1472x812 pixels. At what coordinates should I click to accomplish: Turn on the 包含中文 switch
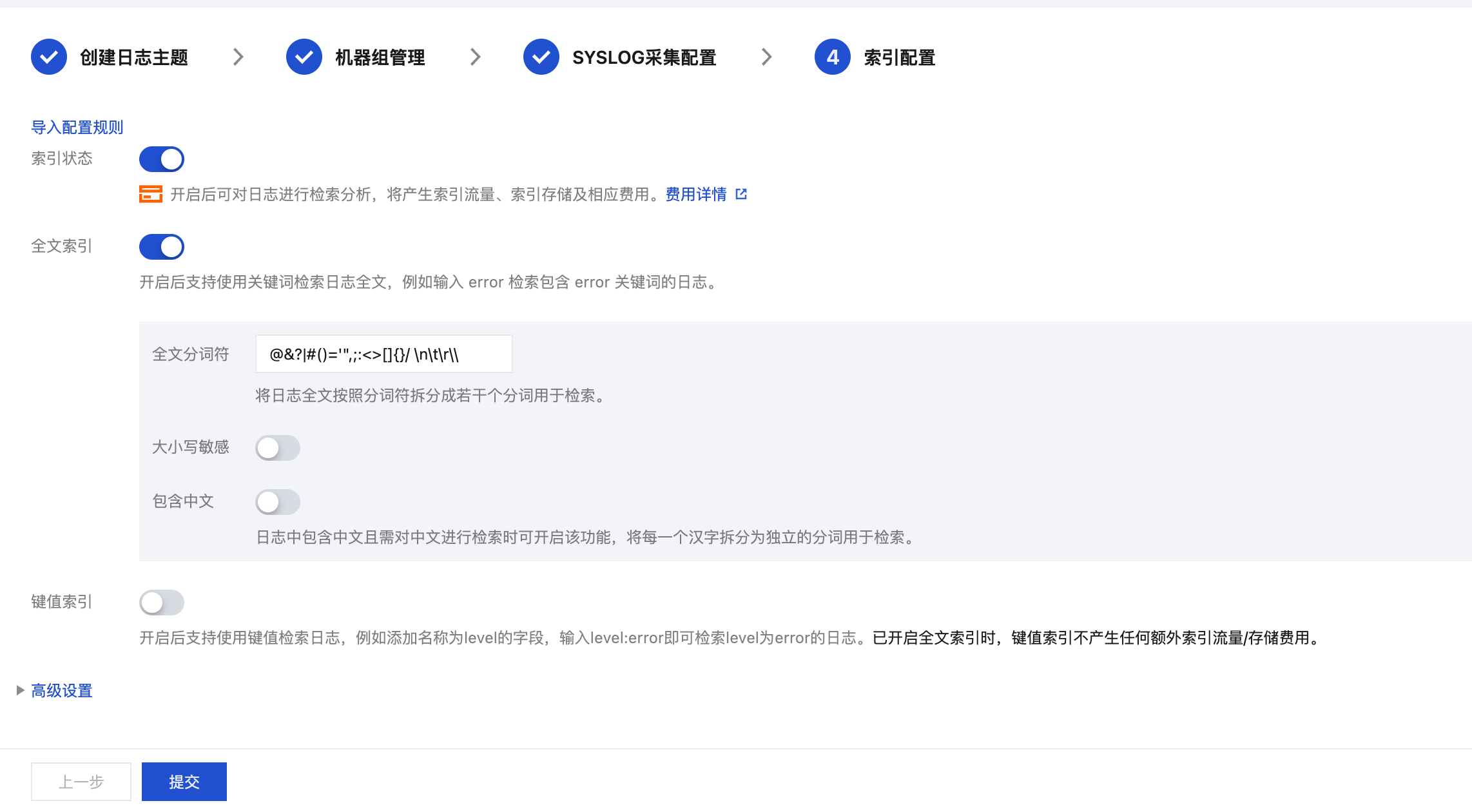(278, 502)
